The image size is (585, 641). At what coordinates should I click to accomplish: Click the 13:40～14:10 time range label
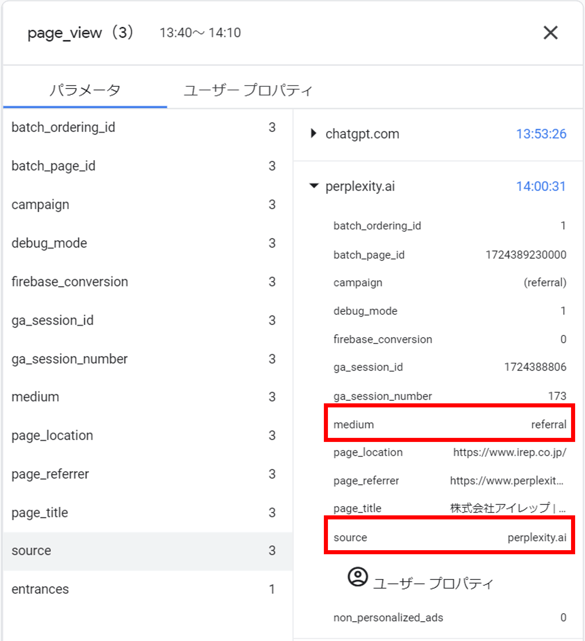point(200,33)
